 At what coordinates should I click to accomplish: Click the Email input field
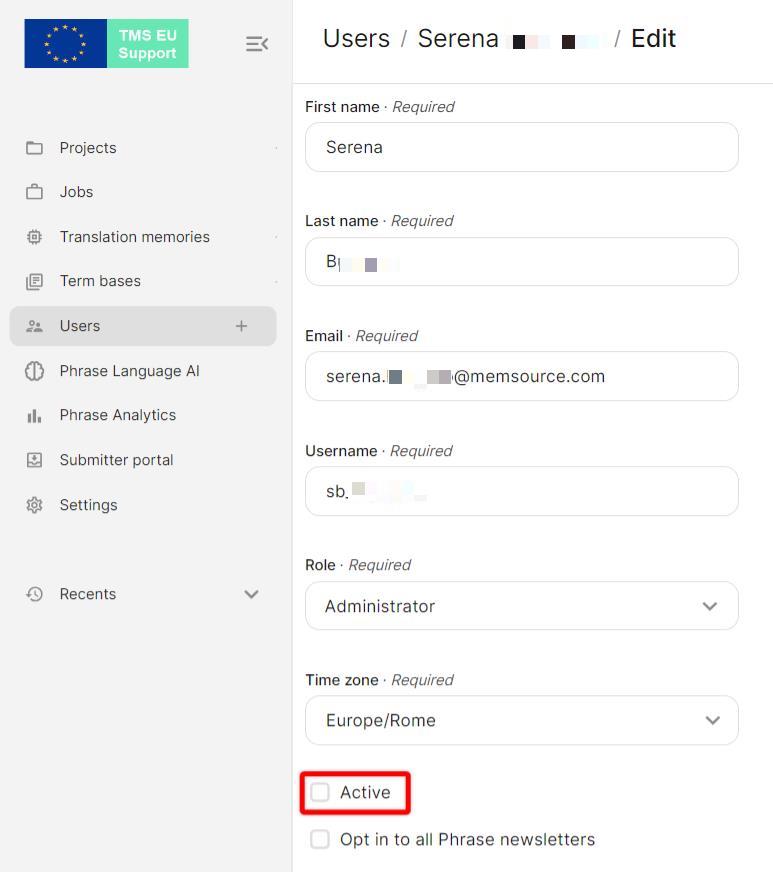point(522,376)
